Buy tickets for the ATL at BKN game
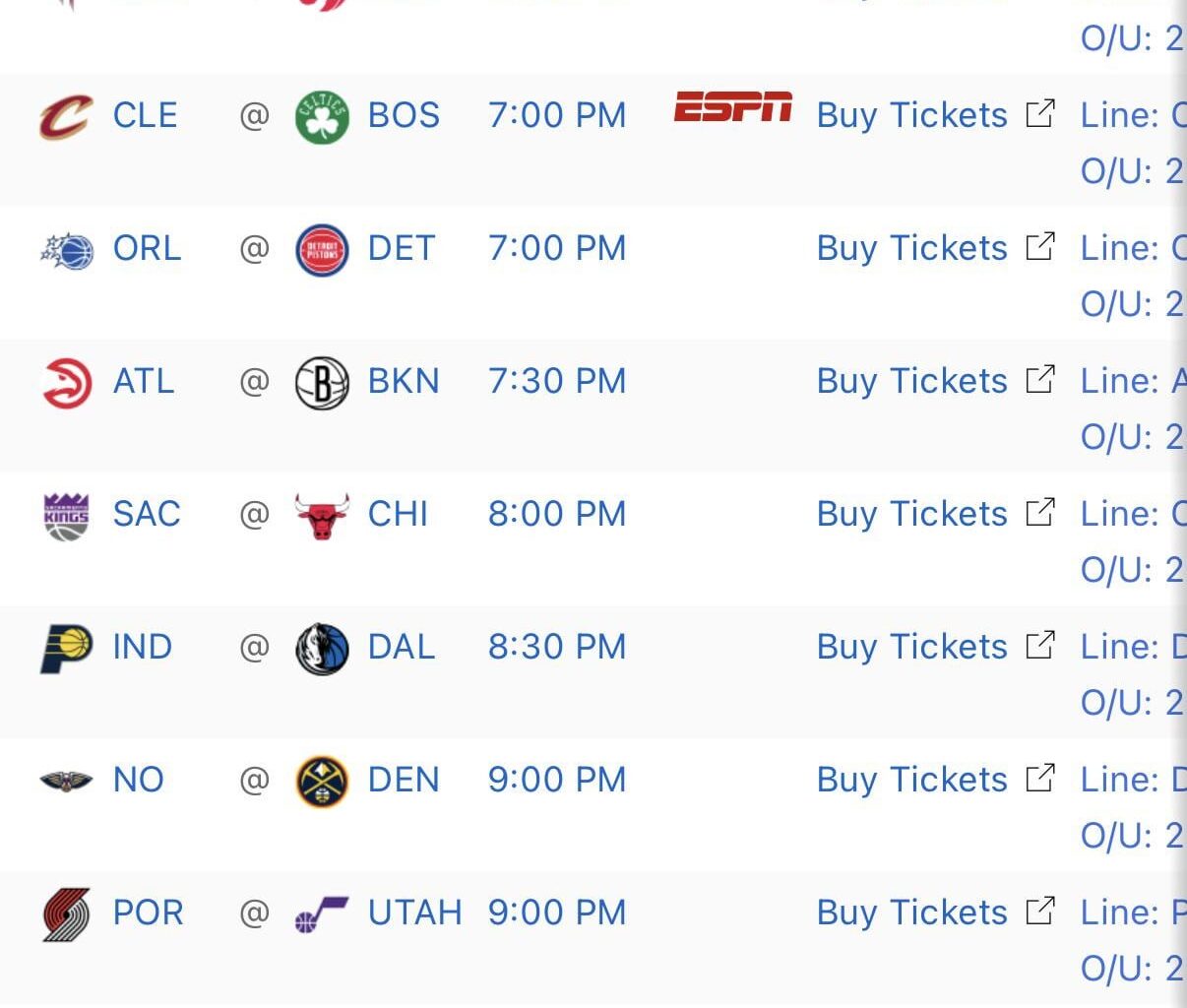 911,381
